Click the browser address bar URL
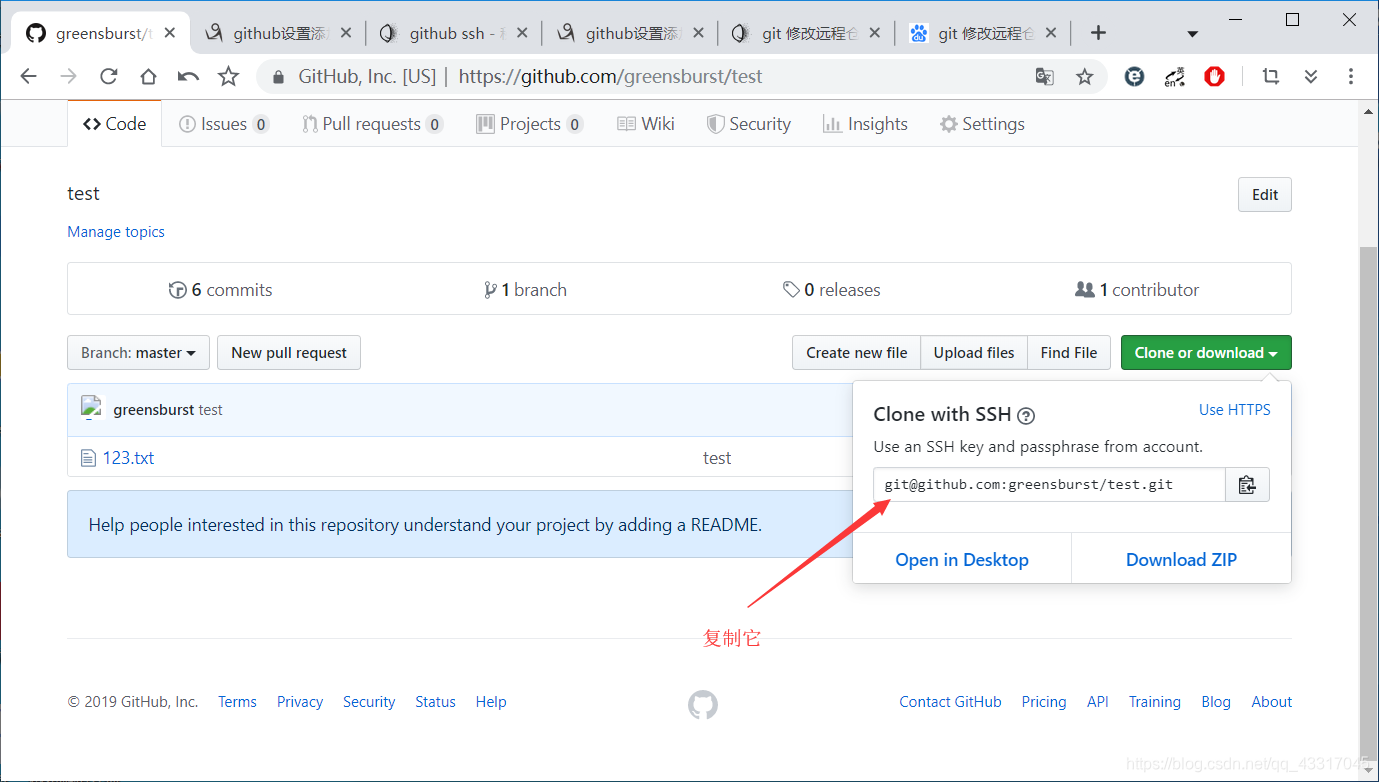The height and width of the screenshot is (782, 1379). 610,76
